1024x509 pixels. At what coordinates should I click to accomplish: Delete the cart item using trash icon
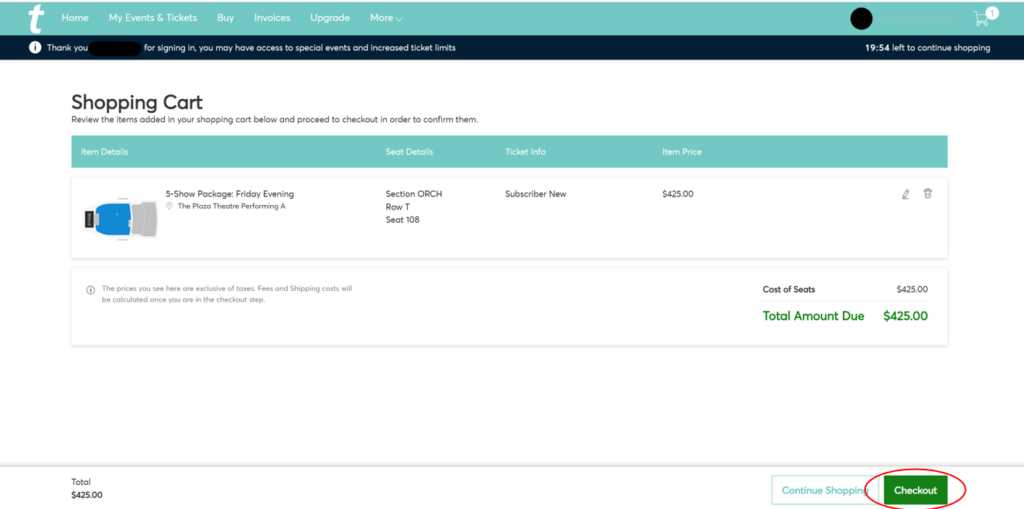928,194
